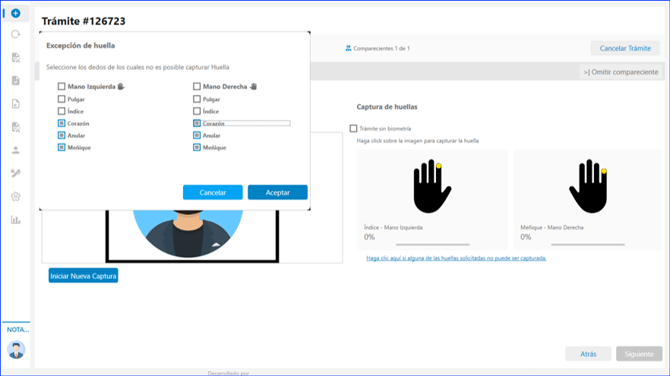
Task: Open the badge-shaped settings sidebar icon
Action: (16, 197)
